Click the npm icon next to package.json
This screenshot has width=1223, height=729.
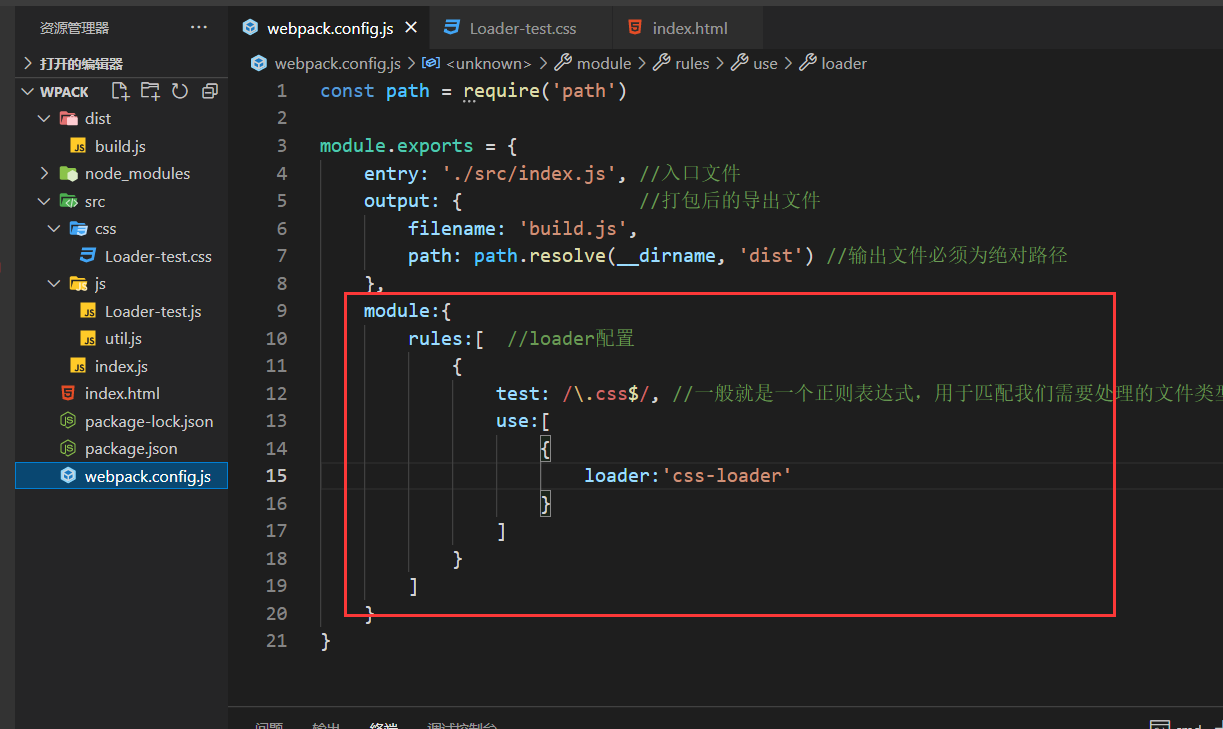(x=68, y=448)
